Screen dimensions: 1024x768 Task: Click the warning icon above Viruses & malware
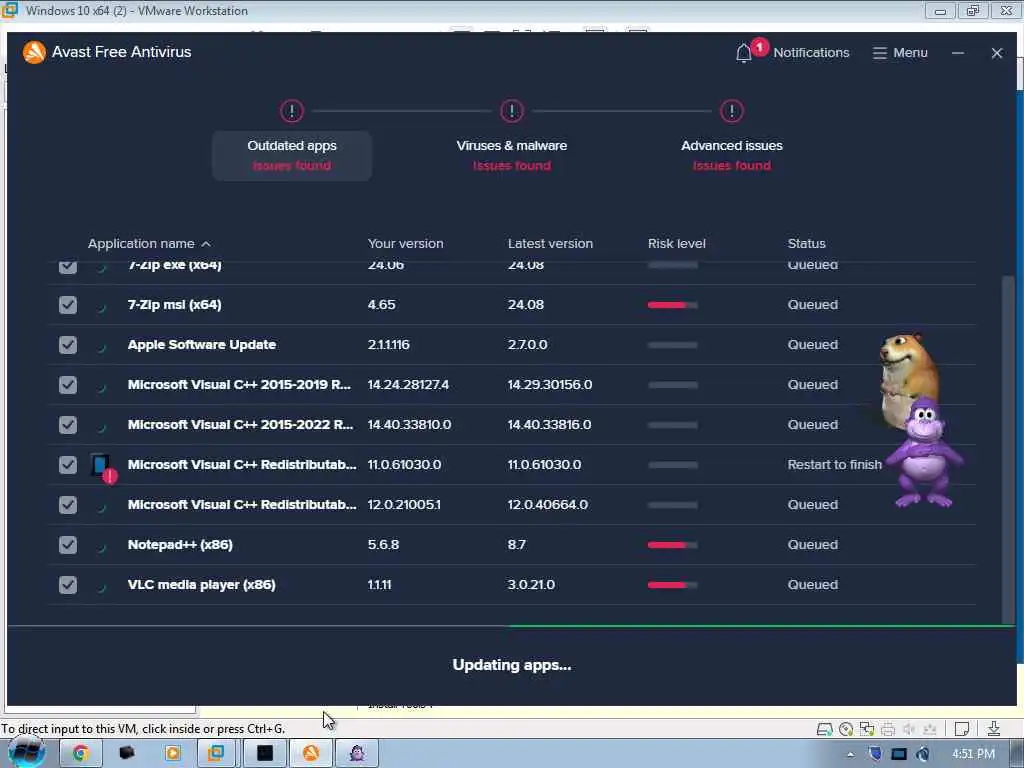(x=512, y=111)
